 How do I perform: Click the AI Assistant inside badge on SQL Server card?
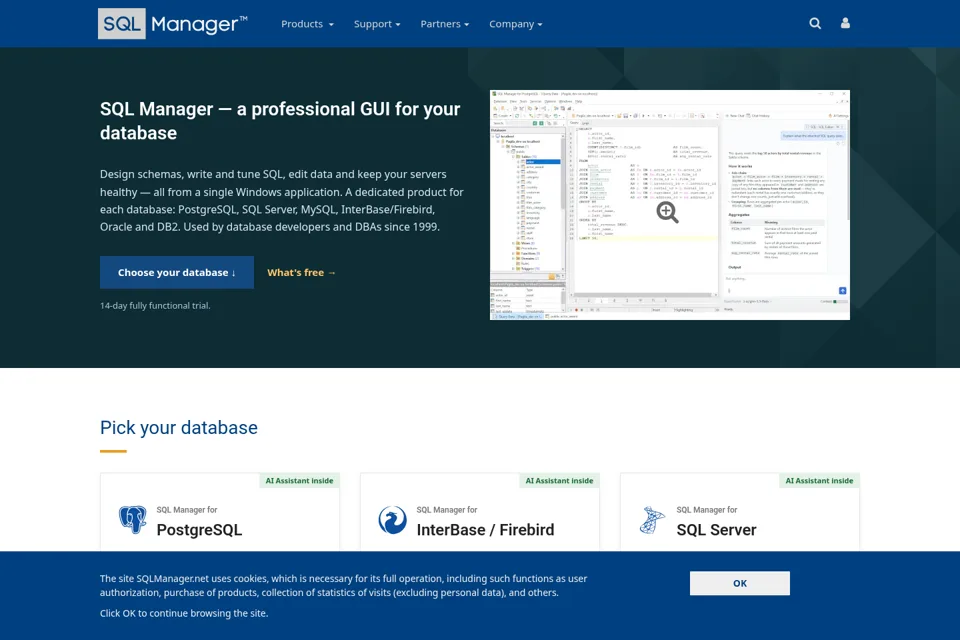(x=819, y=481)
